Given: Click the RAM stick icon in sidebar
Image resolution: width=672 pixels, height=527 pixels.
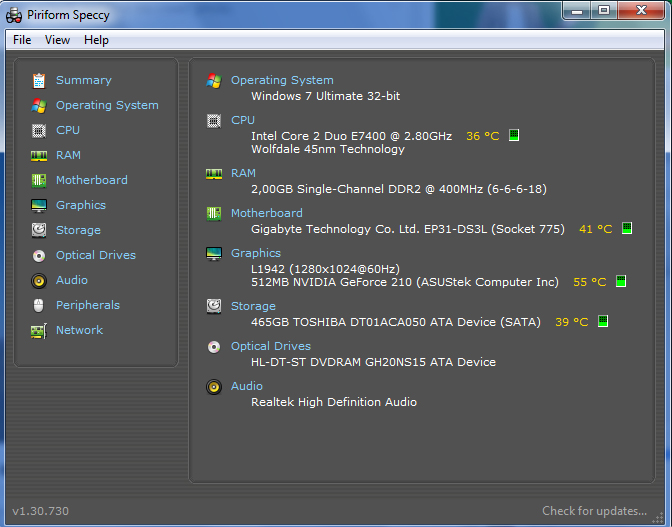Looking at the screenshot, I should coord(39,156).
